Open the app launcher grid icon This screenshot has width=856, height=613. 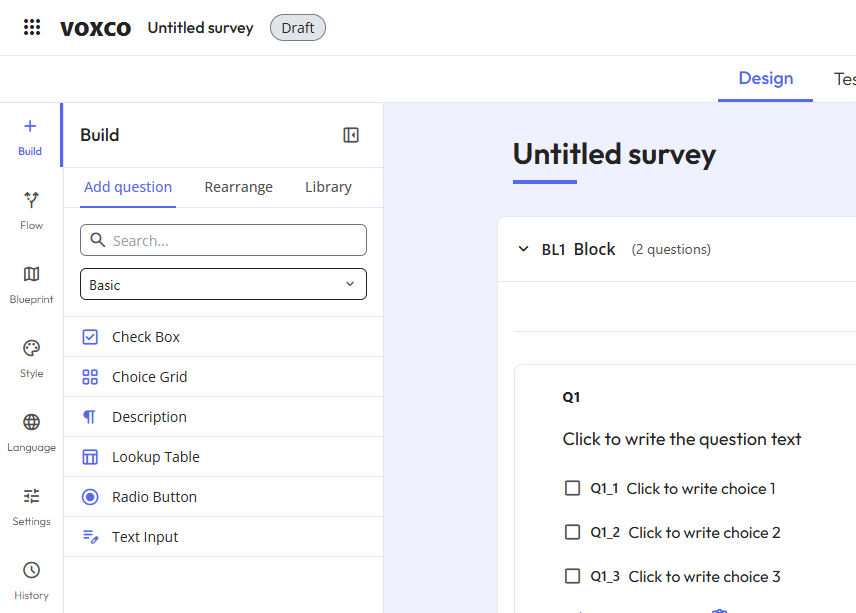coord(32,27)
